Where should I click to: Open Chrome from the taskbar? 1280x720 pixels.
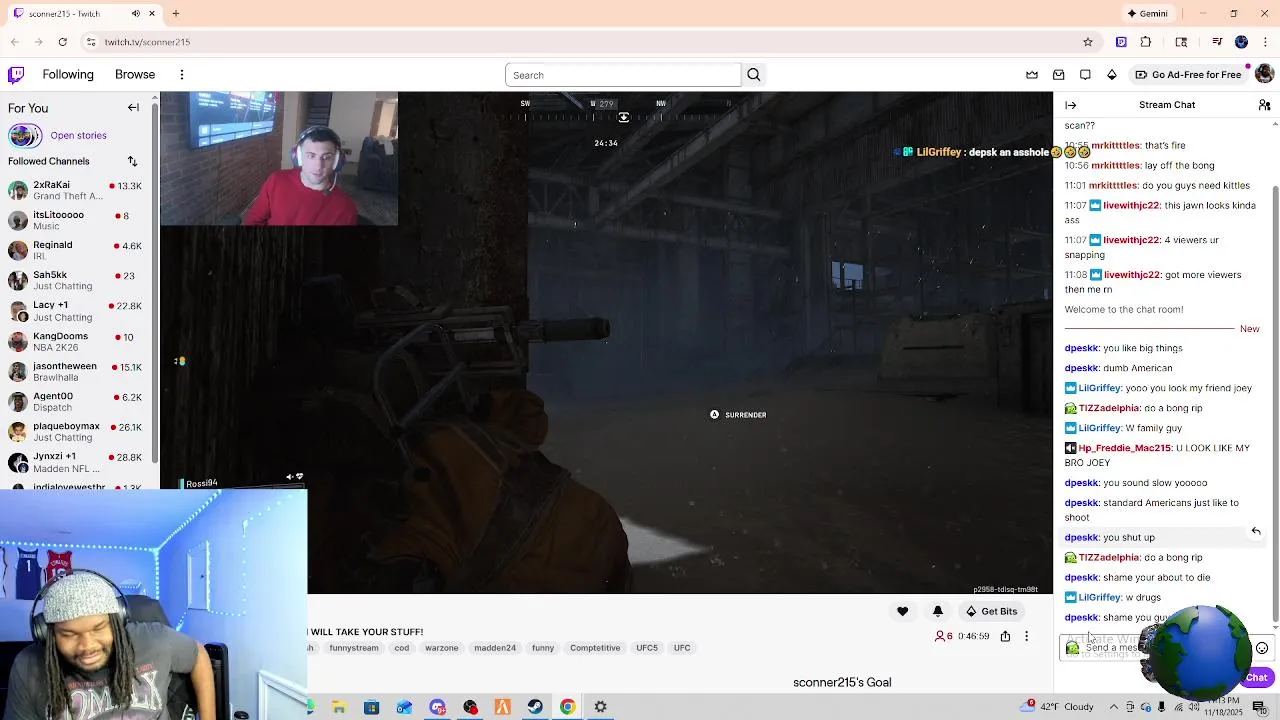point(568,707)
